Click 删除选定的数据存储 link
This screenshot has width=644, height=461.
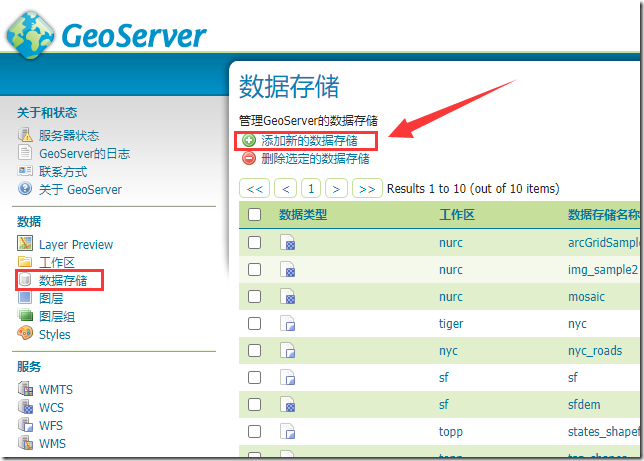click(315, 158)
